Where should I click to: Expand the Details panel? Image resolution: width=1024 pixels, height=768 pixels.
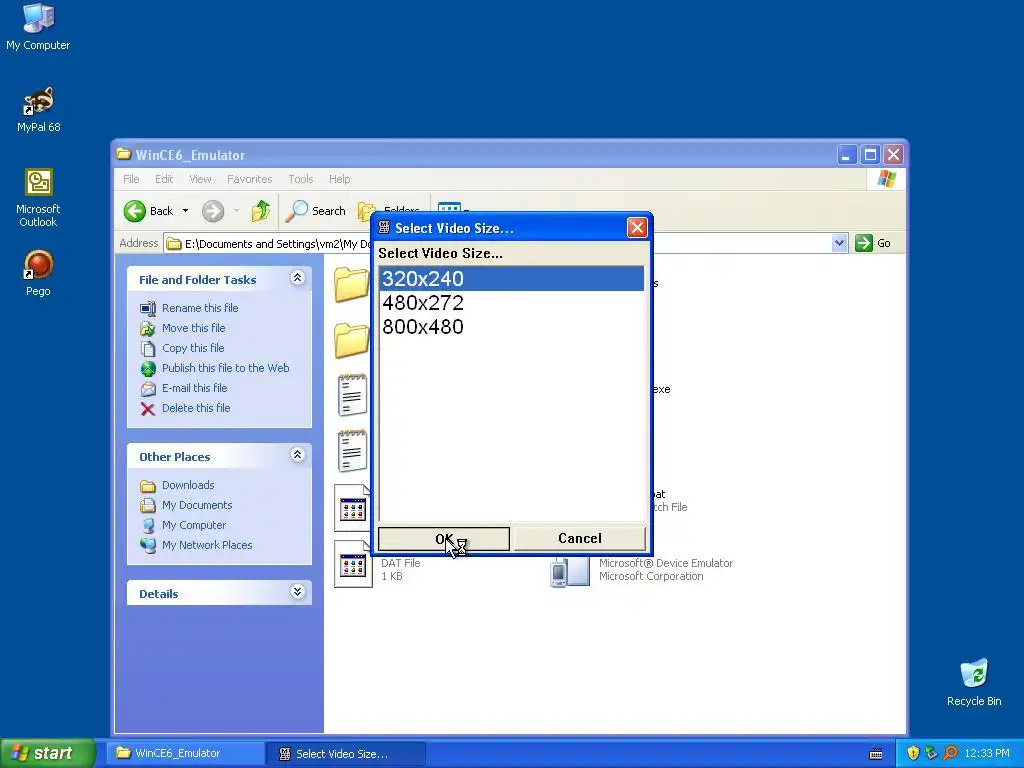coord(297,592)
